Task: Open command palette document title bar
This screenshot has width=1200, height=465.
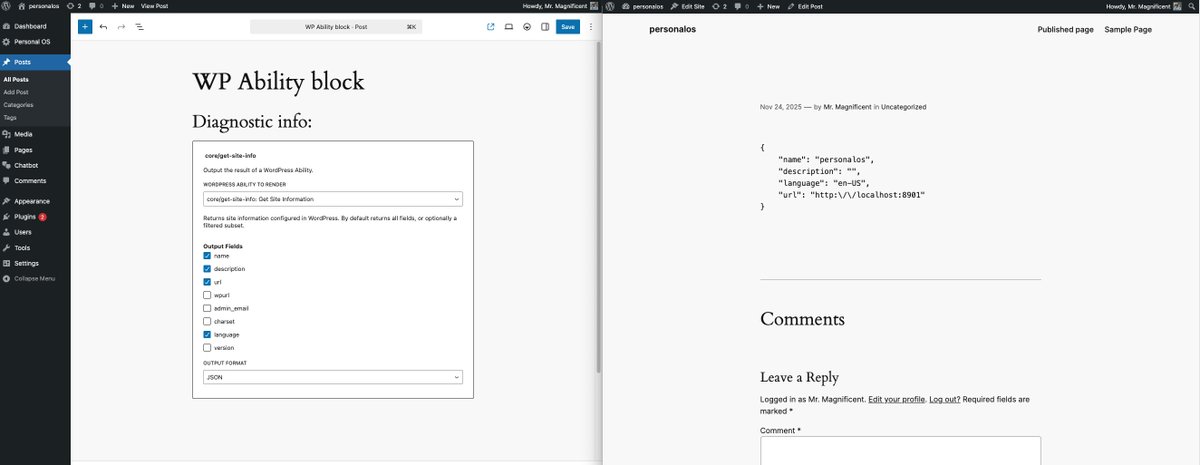Action: tap(336, 27)
